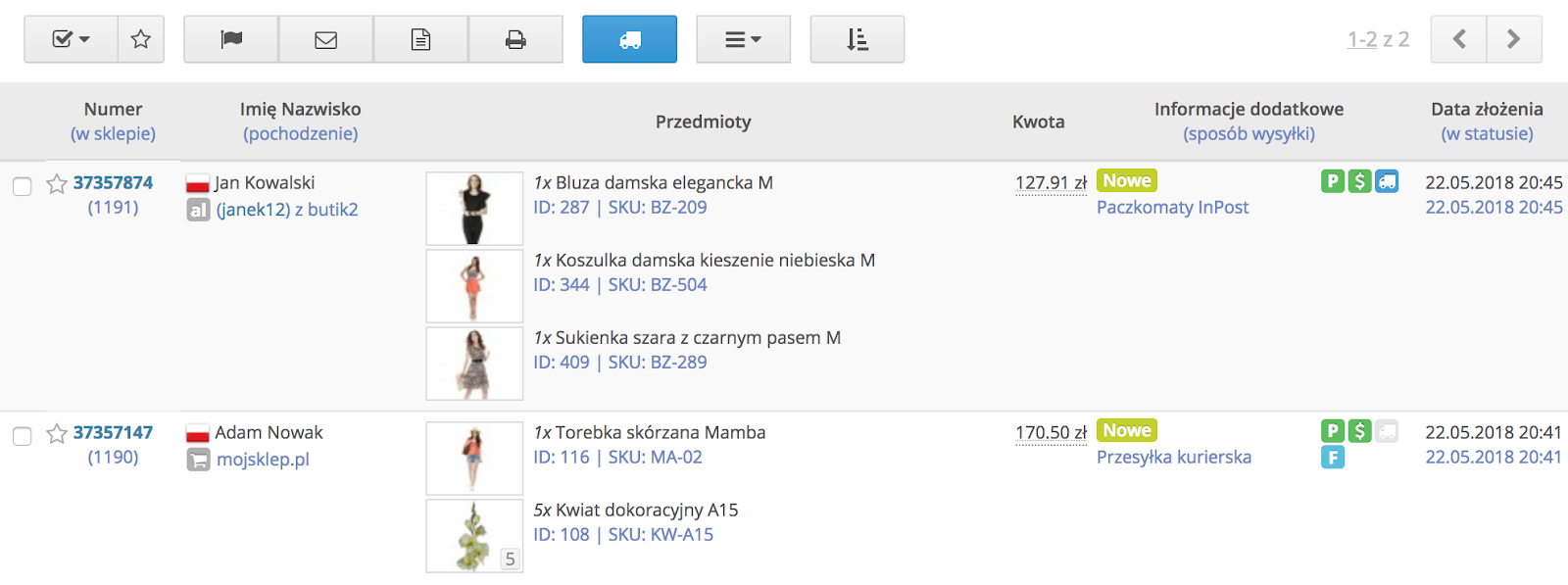
Task: Open the hamburger list menu dropdown
Action: click(743, 39)
